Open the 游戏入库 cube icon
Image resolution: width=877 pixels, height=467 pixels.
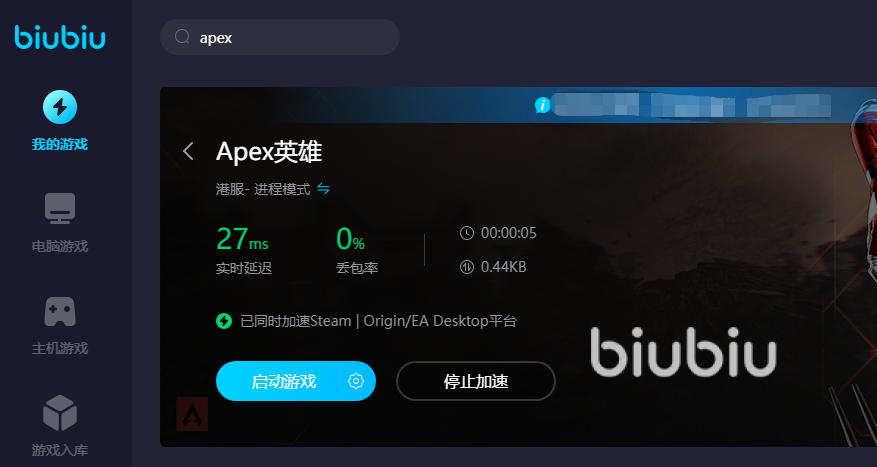pos(60,413)
